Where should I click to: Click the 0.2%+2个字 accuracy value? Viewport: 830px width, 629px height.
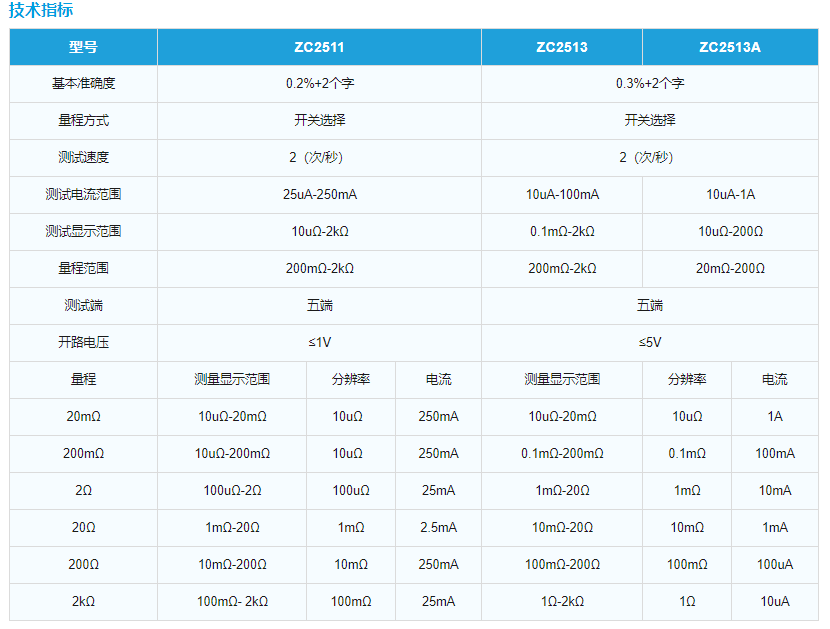(x=320, y=84)
